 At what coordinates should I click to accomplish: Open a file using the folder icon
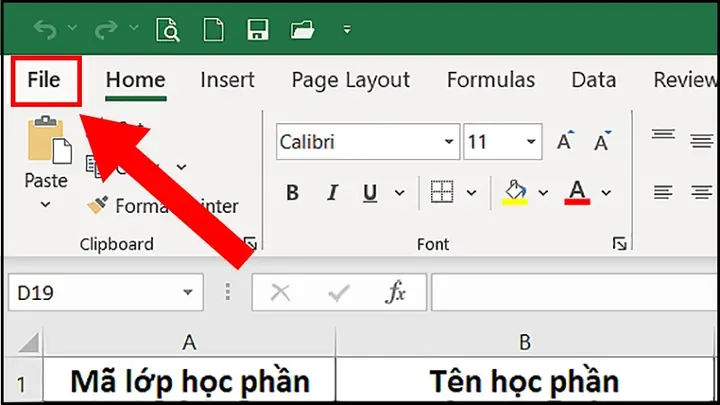pyautogui.click(x=302, y=30)
